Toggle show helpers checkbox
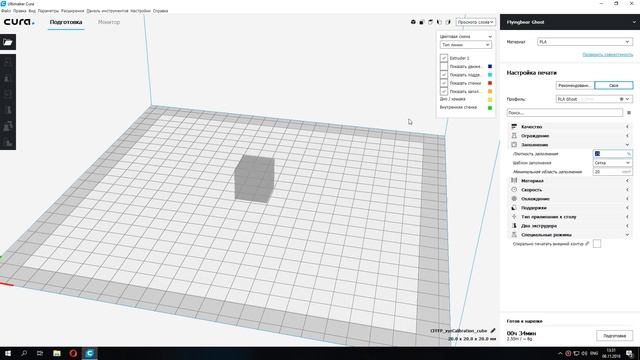Viewport: 640px width, 360px height. (x=444, y=75)
